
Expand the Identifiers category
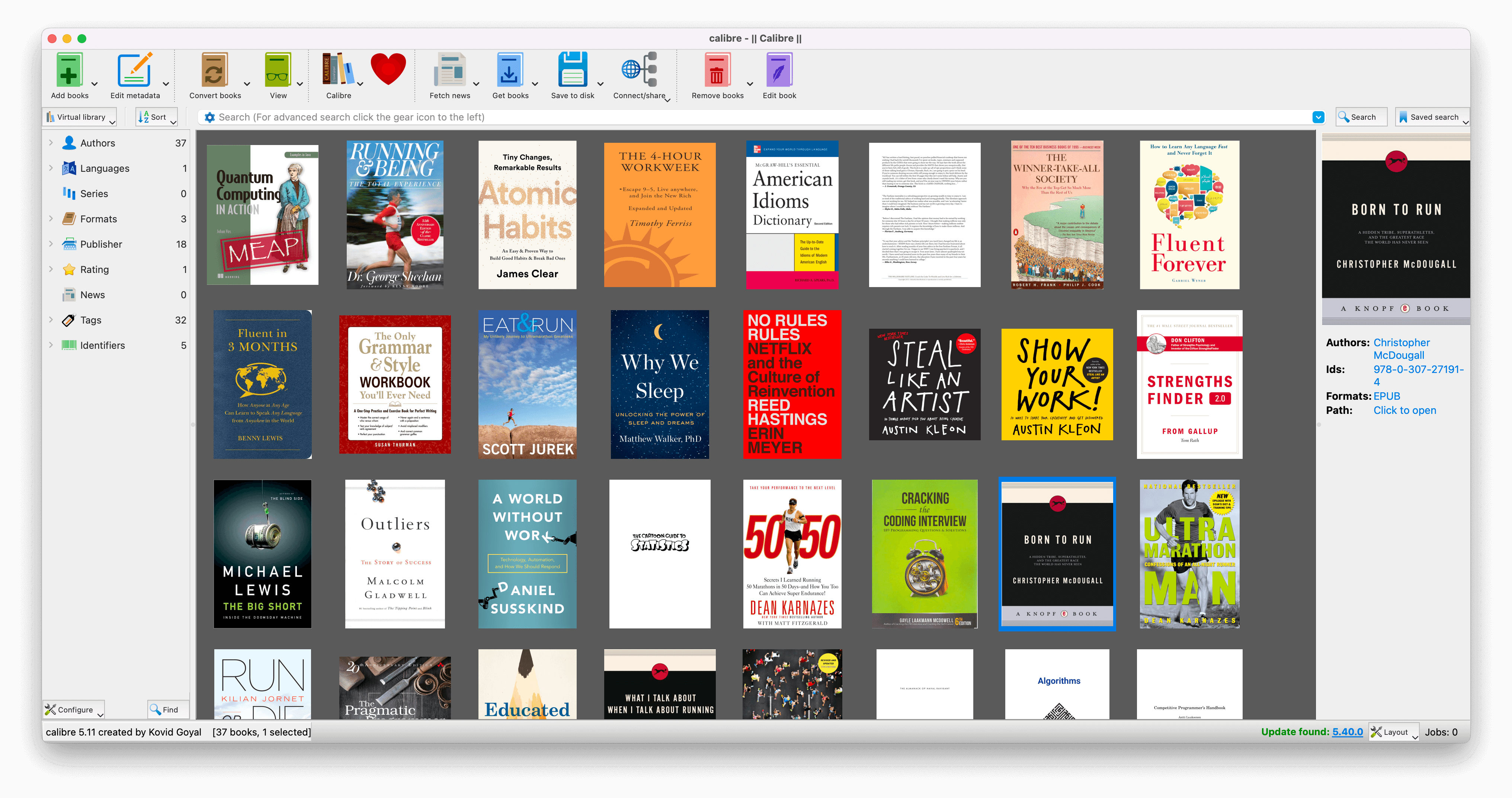point(51,345)
